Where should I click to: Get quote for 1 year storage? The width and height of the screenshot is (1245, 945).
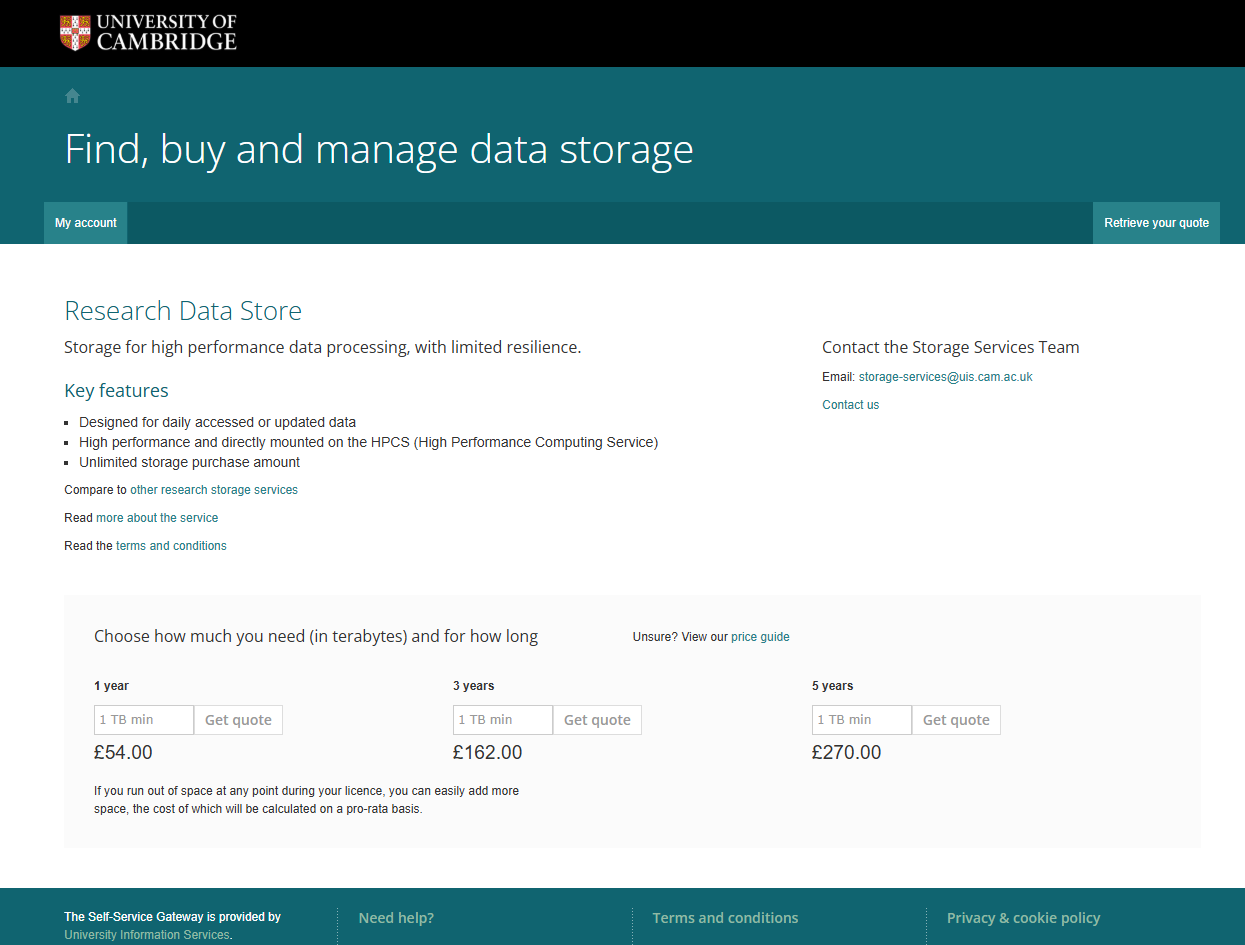[x=238, y=720]
